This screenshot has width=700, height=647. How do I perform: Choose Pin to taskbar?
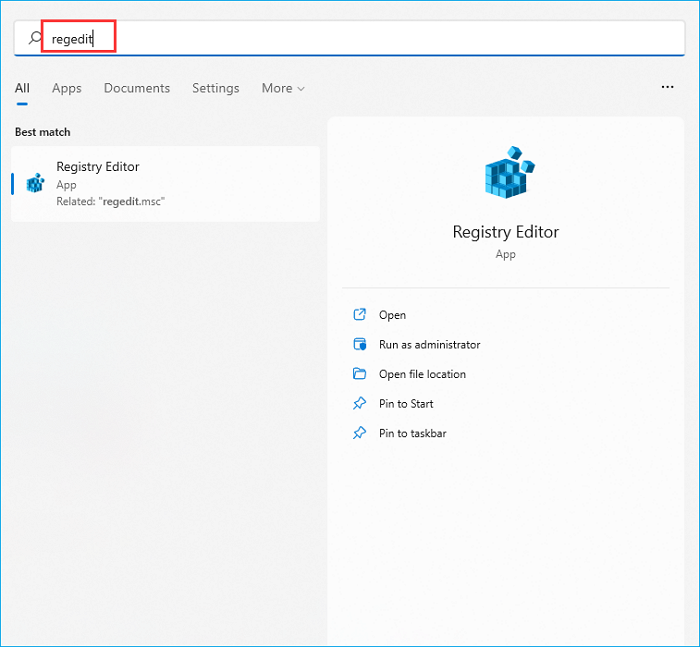[x=412, y=433]
